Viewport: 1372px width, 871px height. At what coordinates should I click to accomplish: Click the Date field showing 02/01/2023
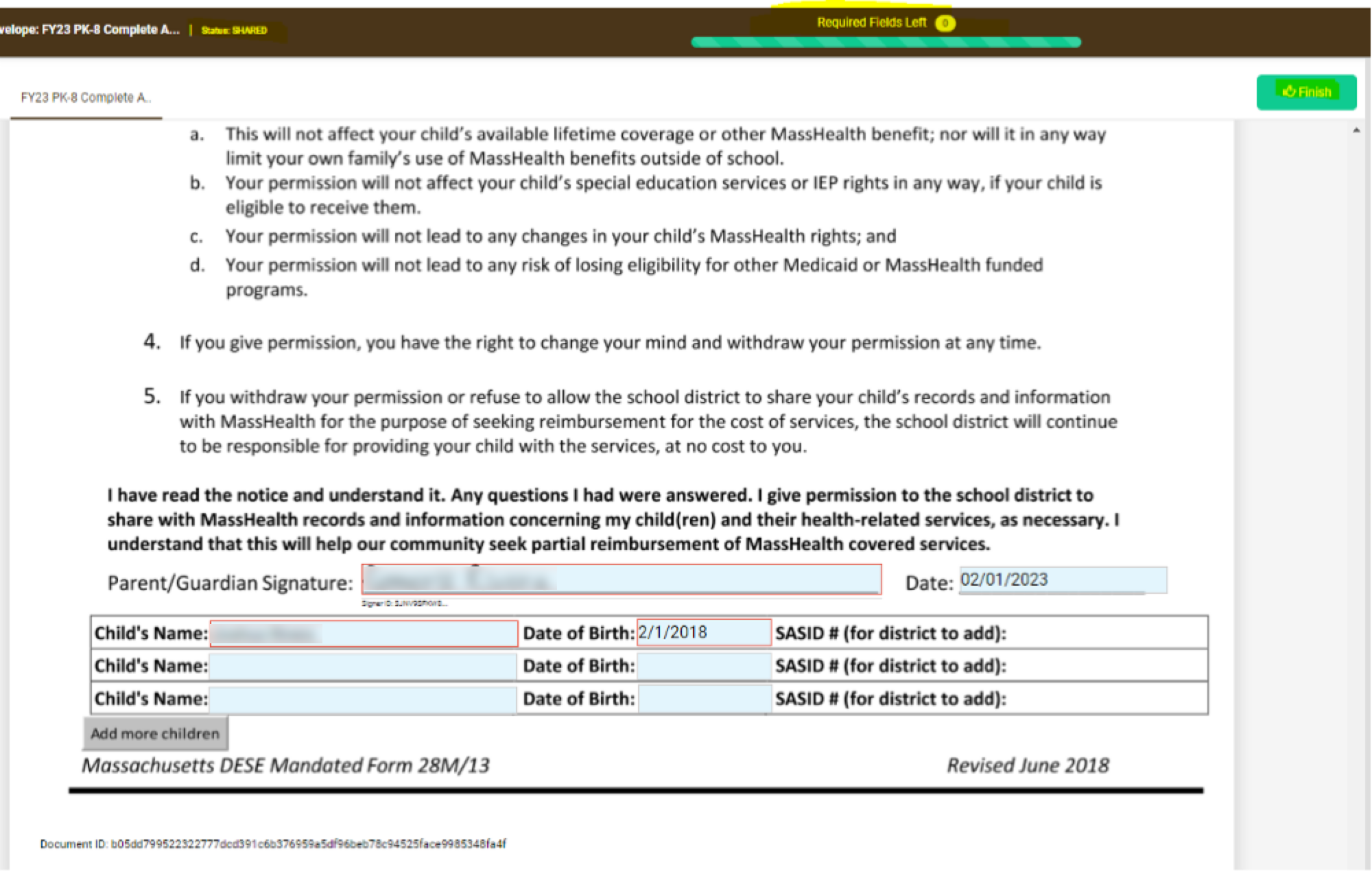[1062, 580]
